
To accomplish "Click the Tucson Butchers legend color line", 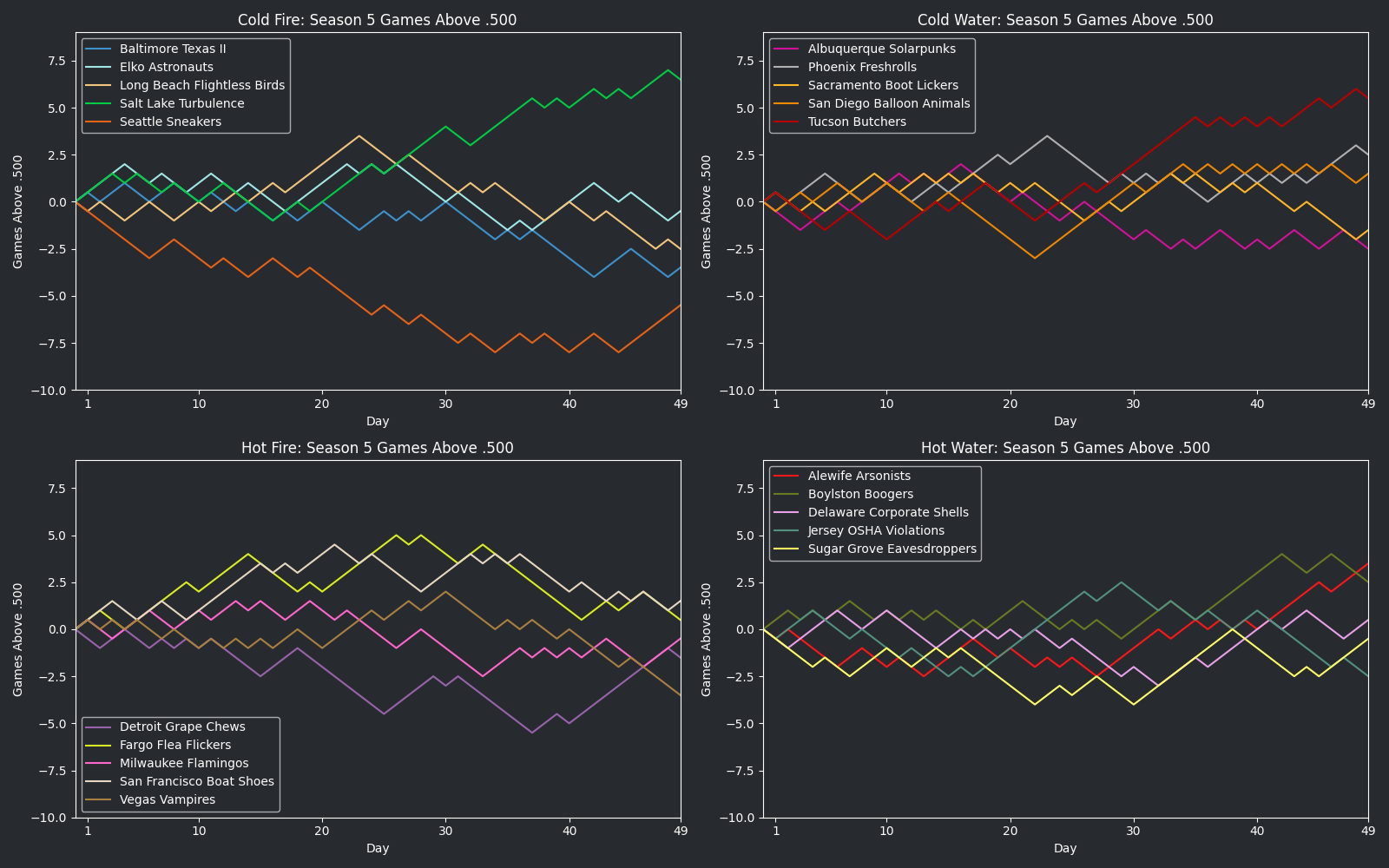I will pyautogui.click(x=787, y=122).
